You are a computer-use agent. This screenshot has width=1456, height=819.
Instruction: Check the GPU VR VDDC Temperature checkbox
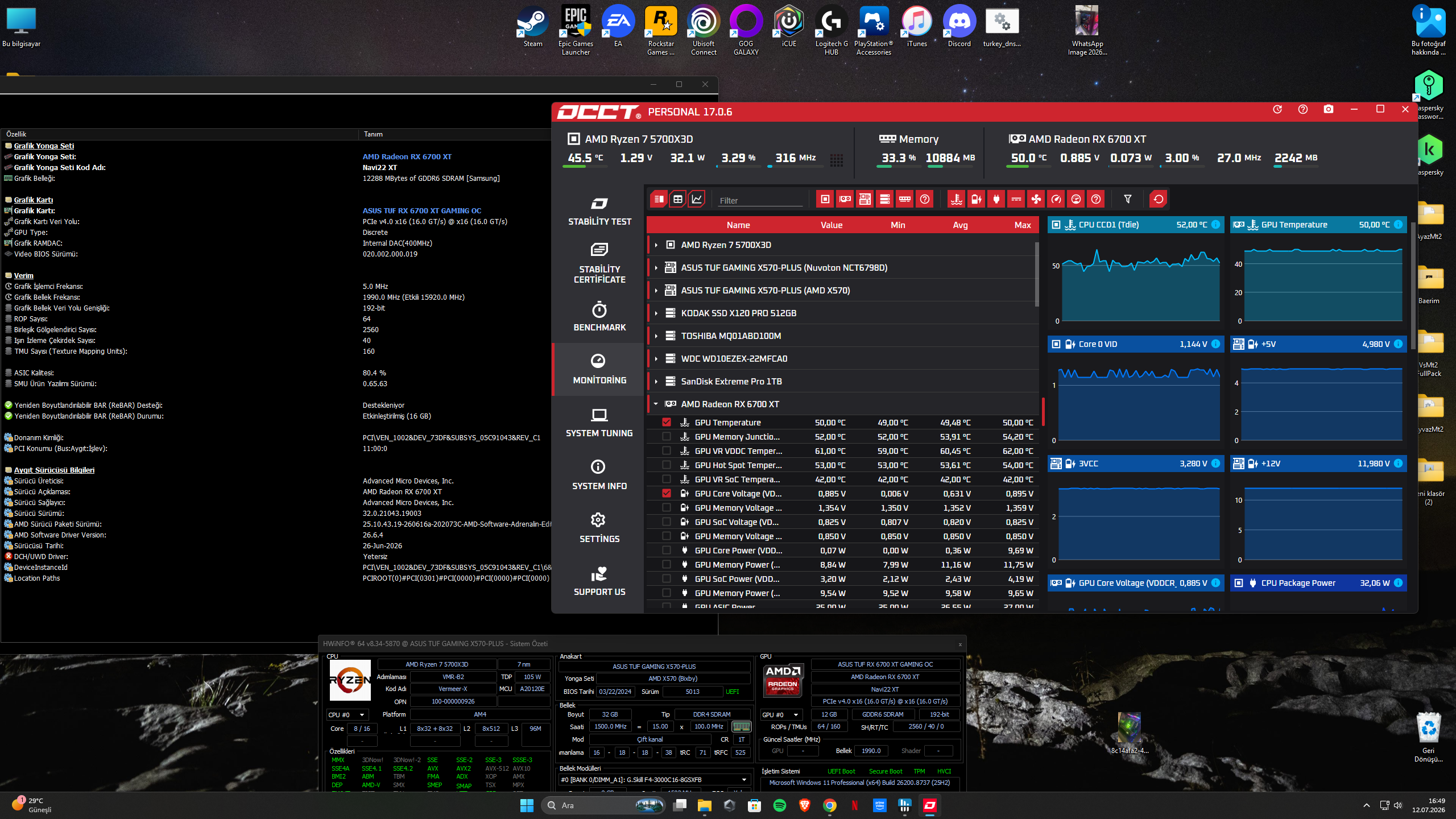(667, 450)
